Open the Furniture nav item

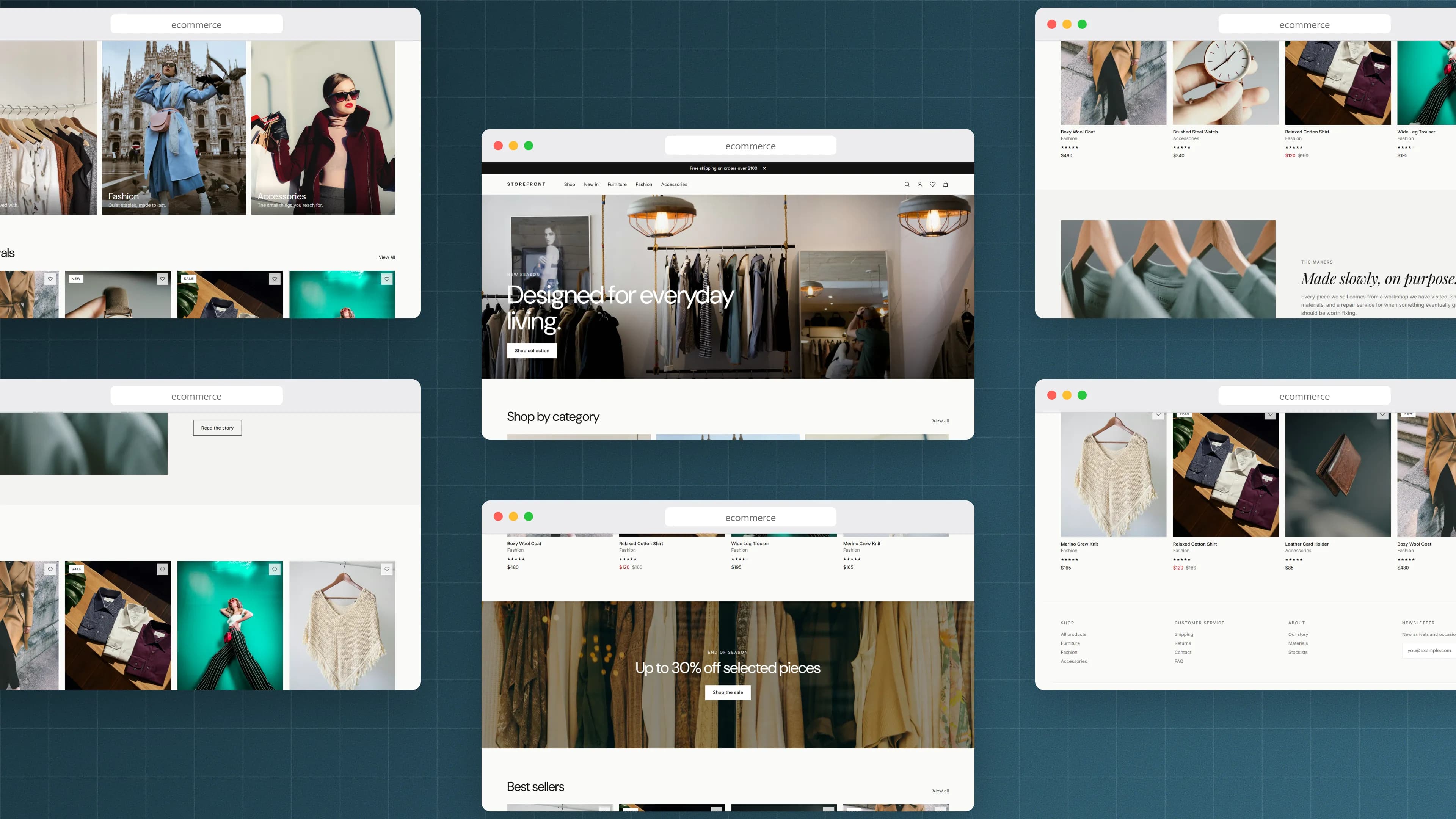(617, 184)
